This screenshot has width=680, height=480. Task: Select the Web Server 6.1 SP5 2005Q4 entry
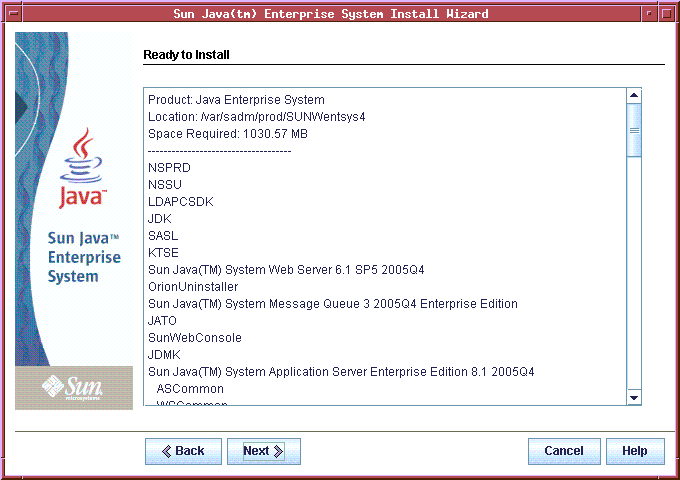tap(286, 270)
